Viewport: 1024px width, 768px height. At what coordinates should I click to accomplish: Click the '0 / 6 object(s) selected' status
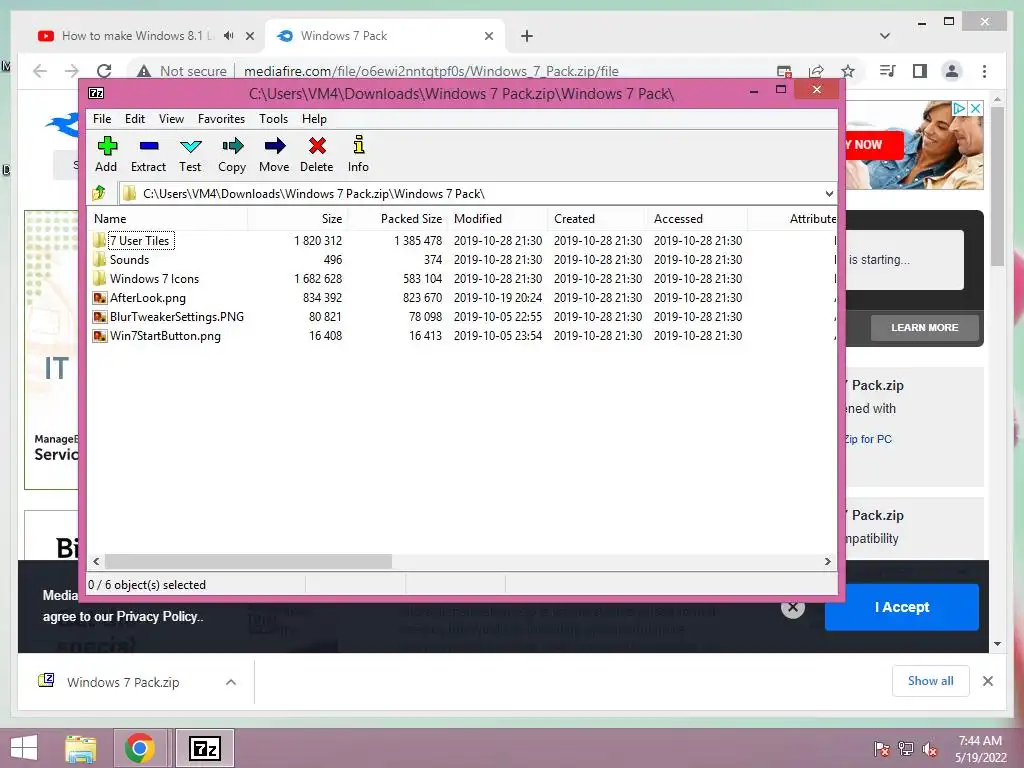[x=147, y=584]
